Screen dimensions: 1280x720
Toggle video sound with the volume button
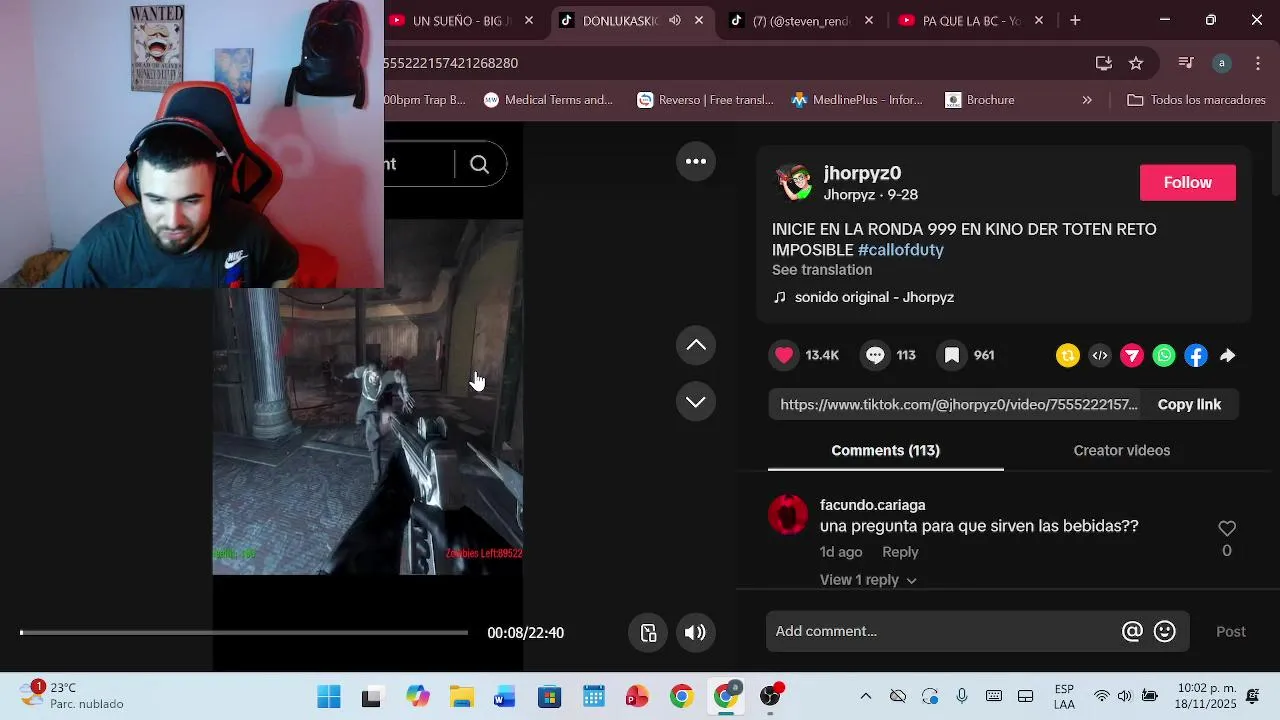click(695, 632)
